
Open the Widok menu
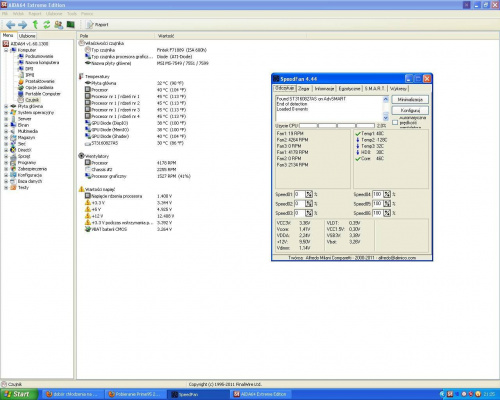18,14
